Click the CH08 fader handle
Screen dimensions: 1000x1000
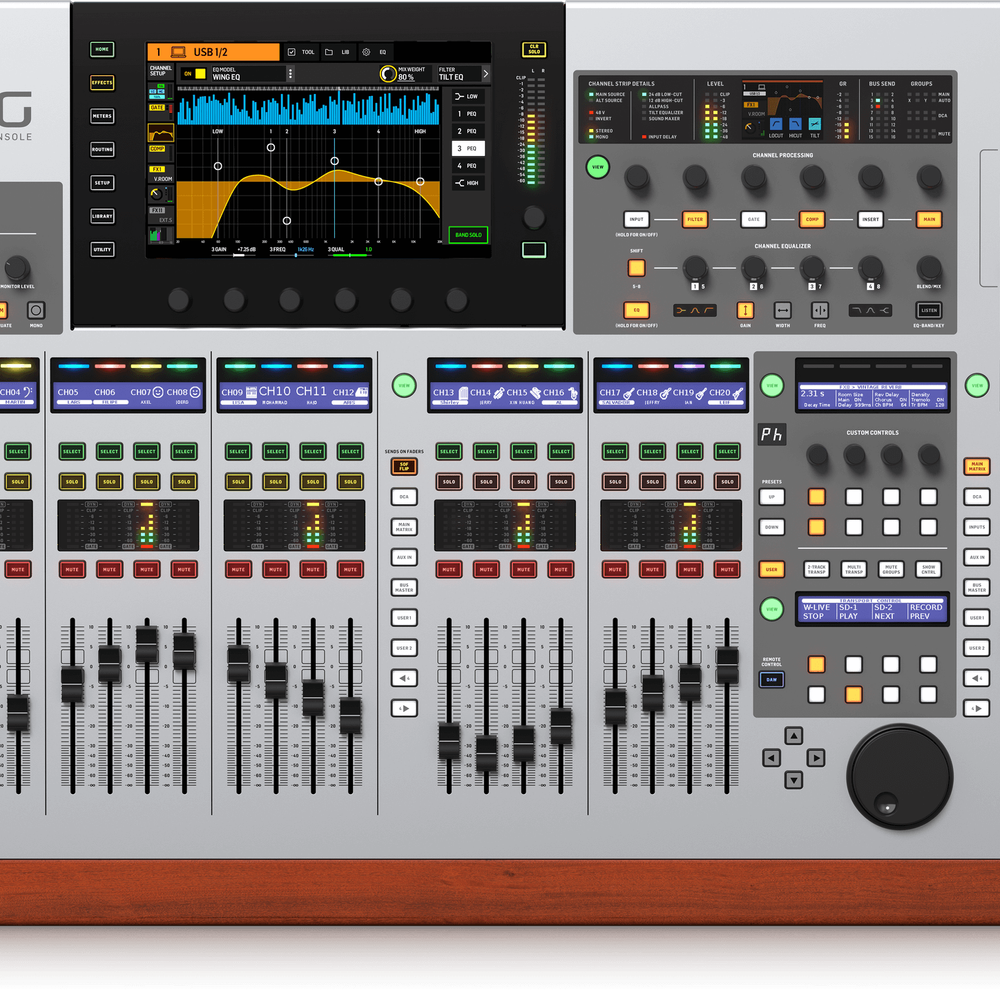click(184, 651)
